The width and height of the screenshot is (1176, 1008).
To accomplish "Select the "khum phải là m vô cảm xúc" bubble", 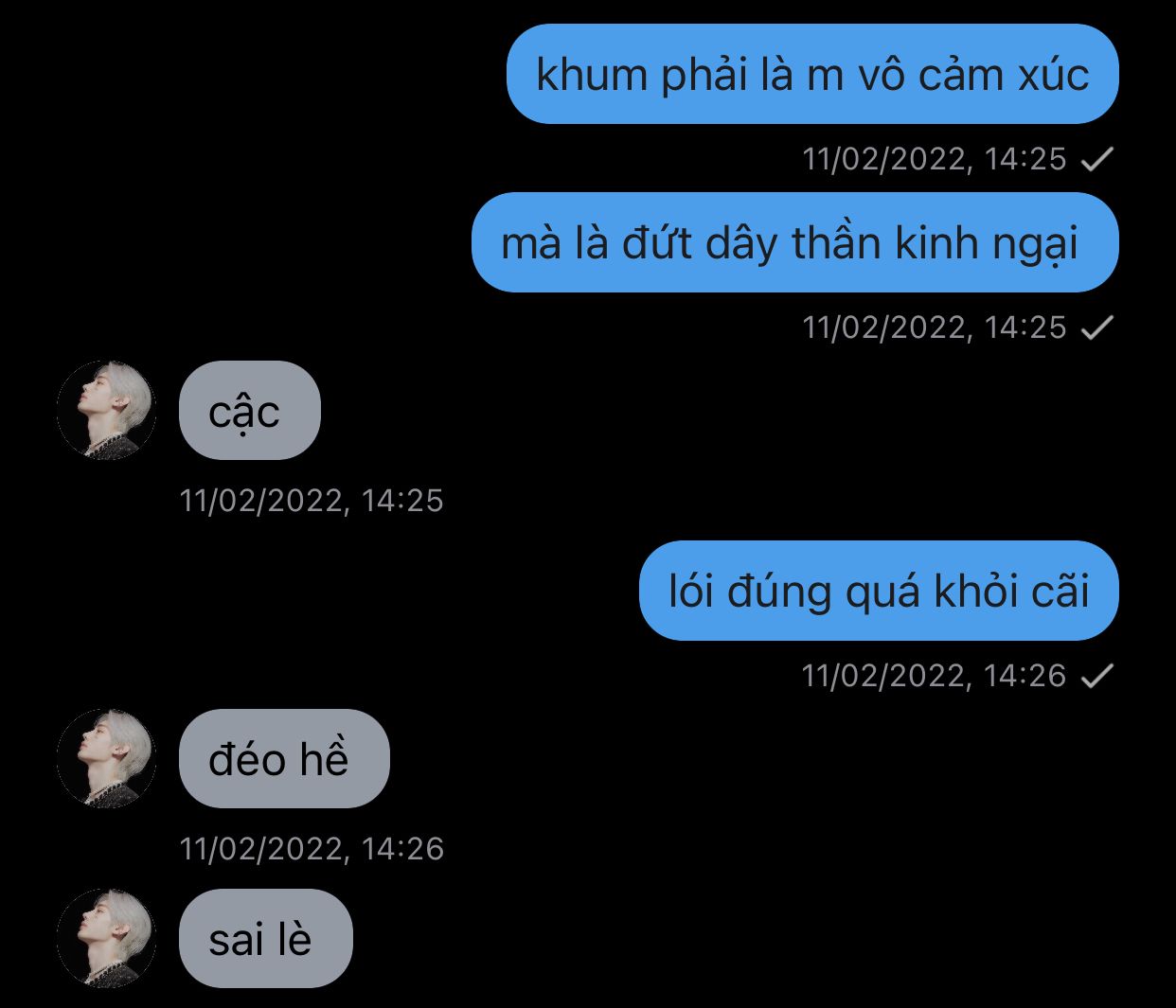I will click(x=812, y=74).
